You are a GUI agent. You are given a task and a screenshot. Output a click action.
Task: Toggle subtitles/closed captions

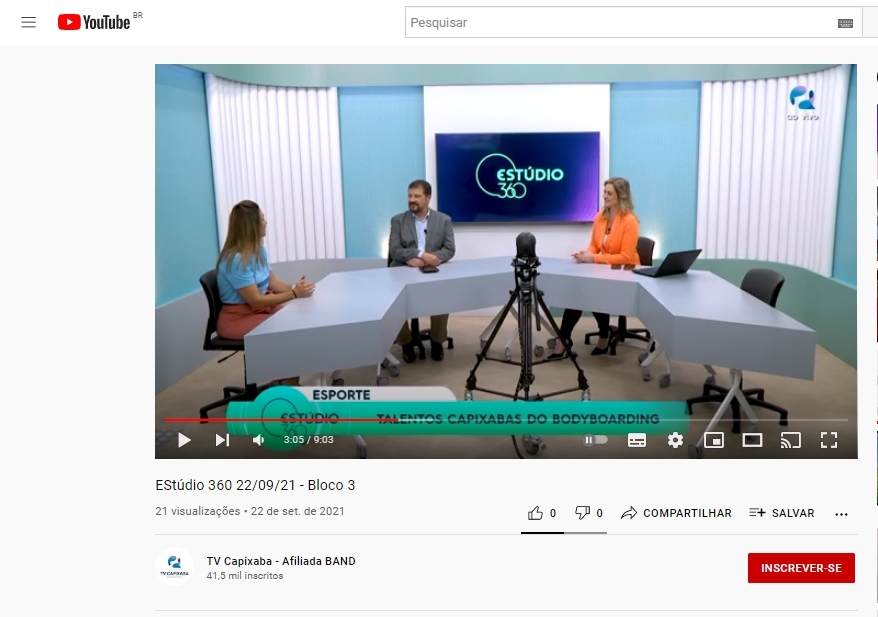pyautogui.click(x=637, y=440)
